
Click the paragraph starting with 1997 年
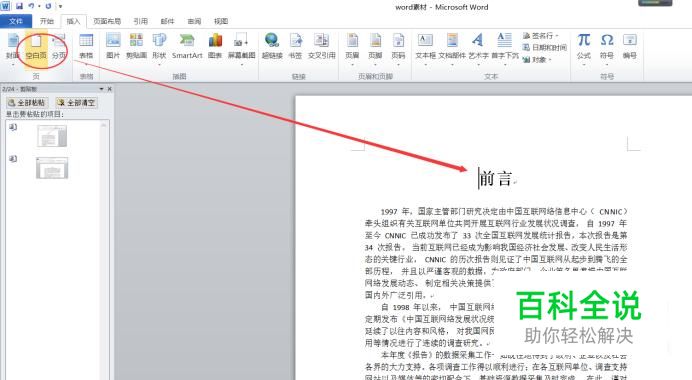(496, 253)
